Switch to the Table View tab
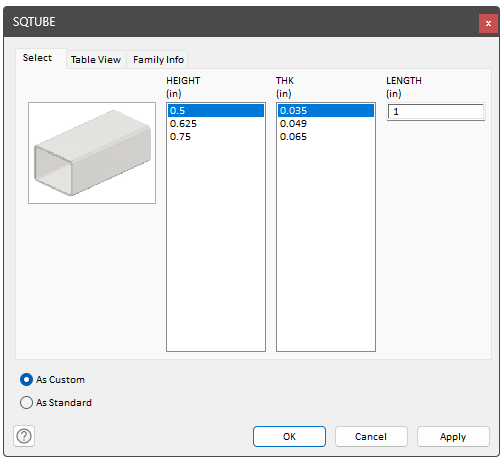Screen dimensions: 503x463 (96, 60)
